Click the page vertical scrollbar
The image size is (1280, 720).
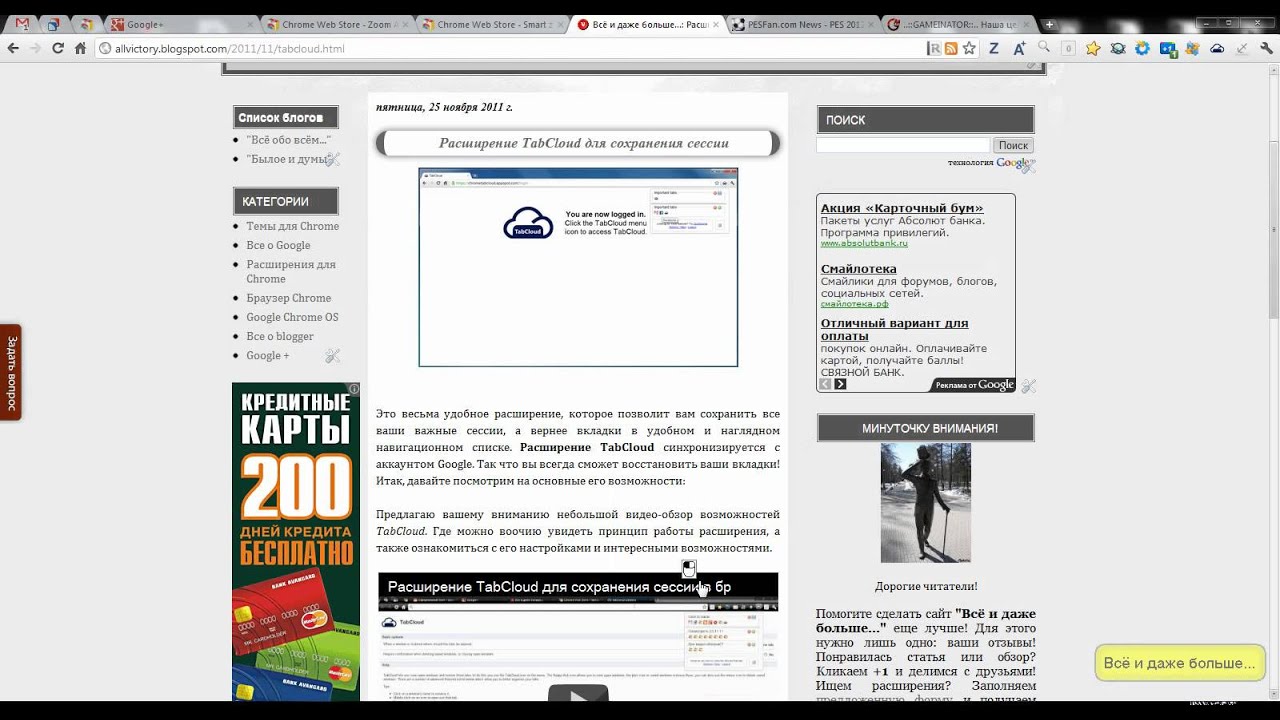[1273, 230]
